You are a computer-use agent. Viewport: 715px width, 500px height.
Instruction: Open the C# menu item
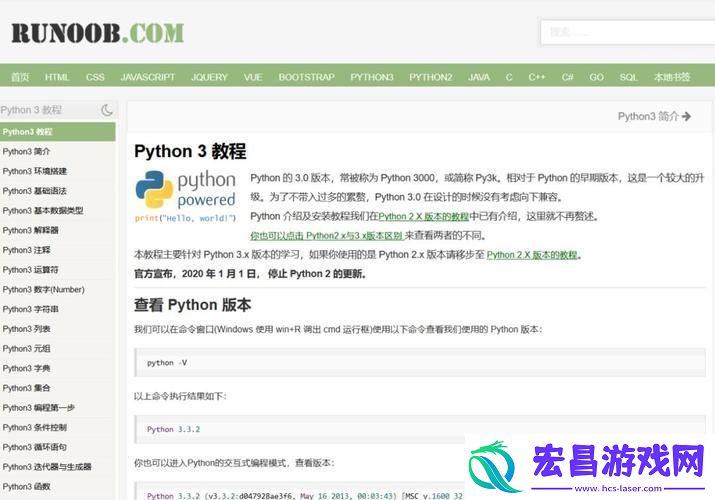pyautogui.click(x=568, y=77)
